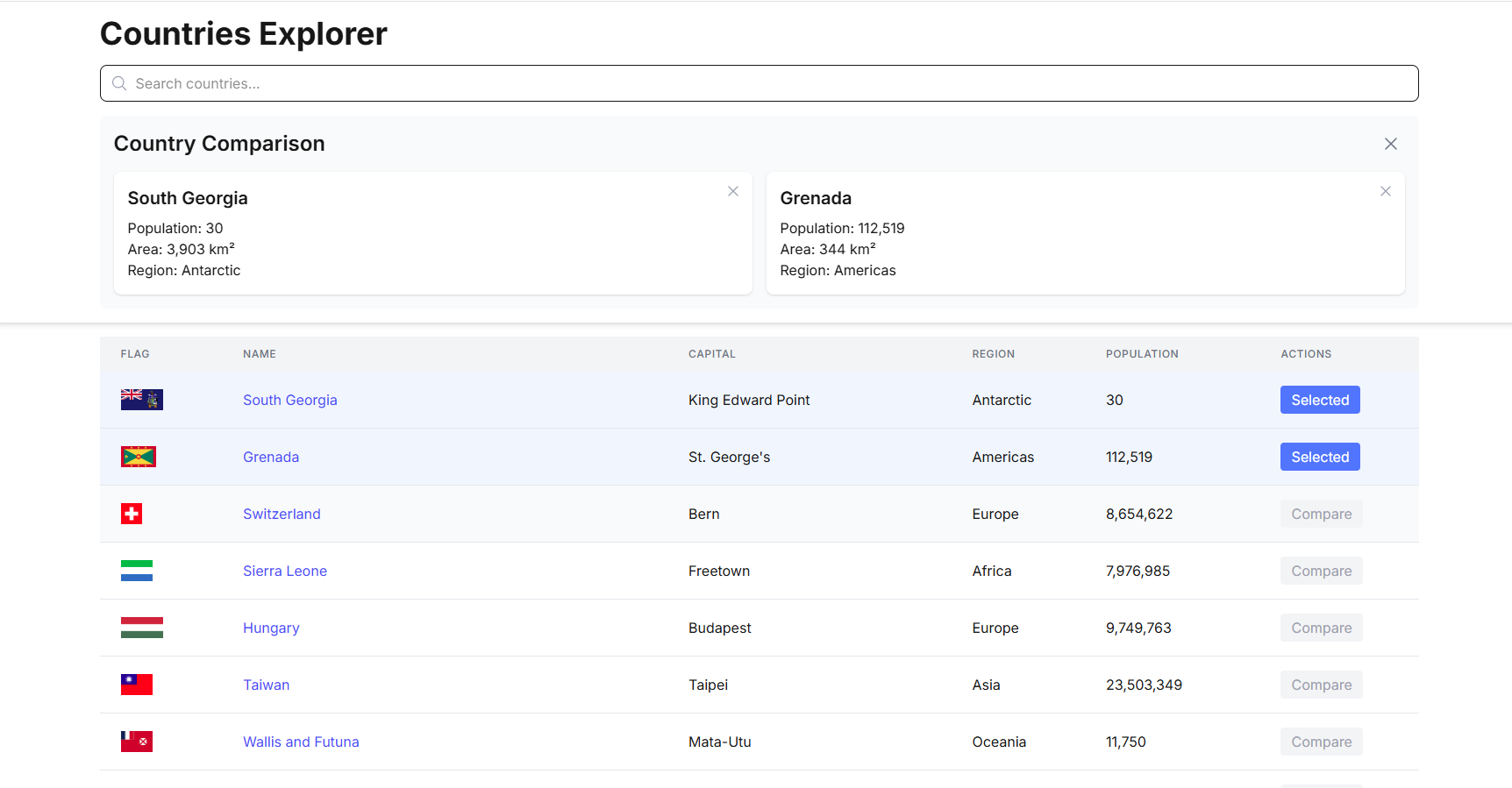Click the Grenada comparison card title

point(816,198)
